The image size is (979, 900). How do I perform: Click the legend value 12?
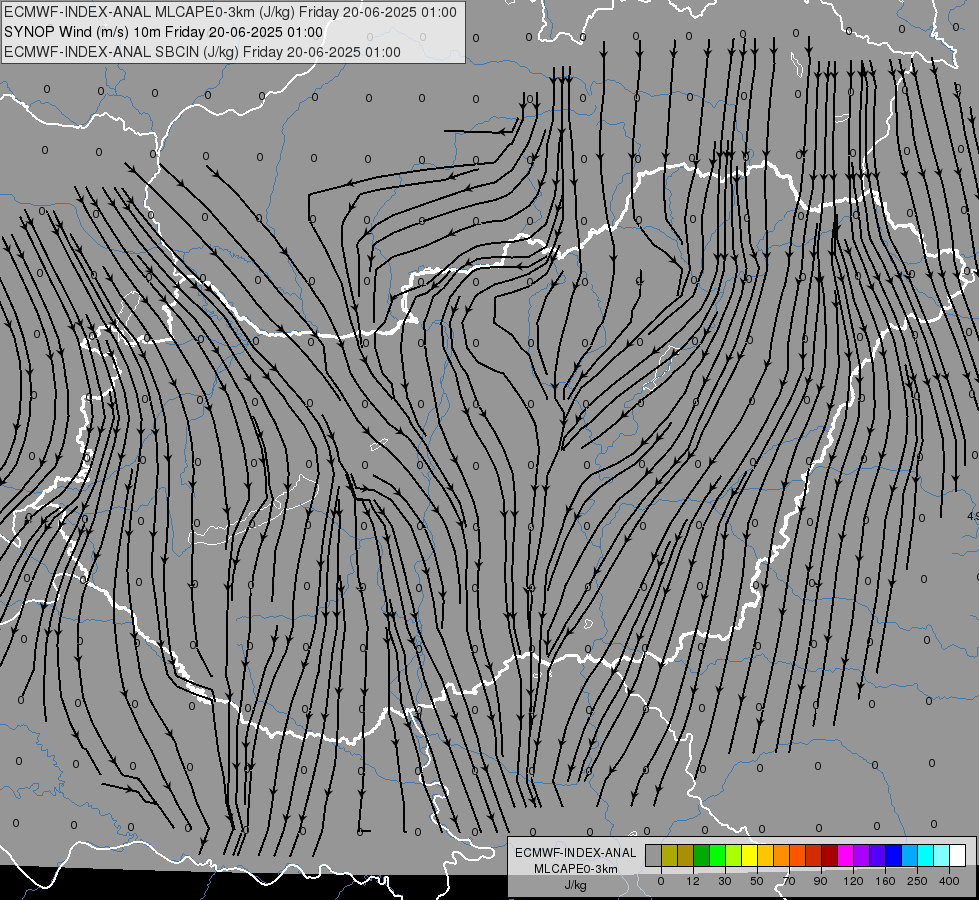(693, 881)
